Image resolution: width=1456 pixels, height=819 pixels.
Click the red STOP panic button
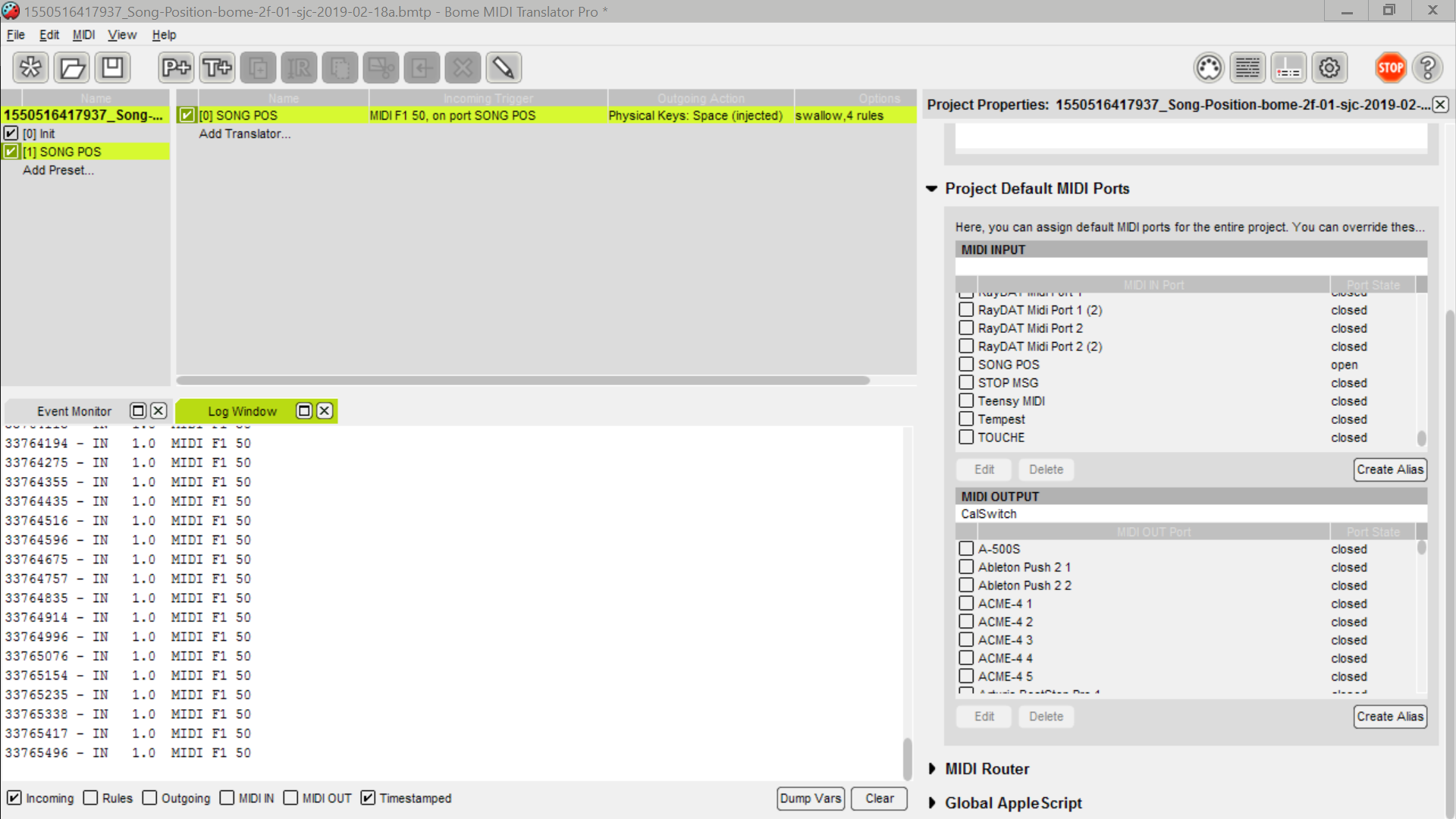1390,68
